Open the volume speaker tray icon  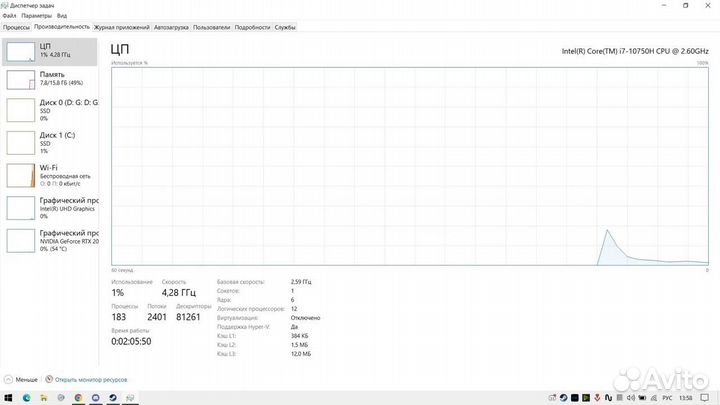click(630, 398)
